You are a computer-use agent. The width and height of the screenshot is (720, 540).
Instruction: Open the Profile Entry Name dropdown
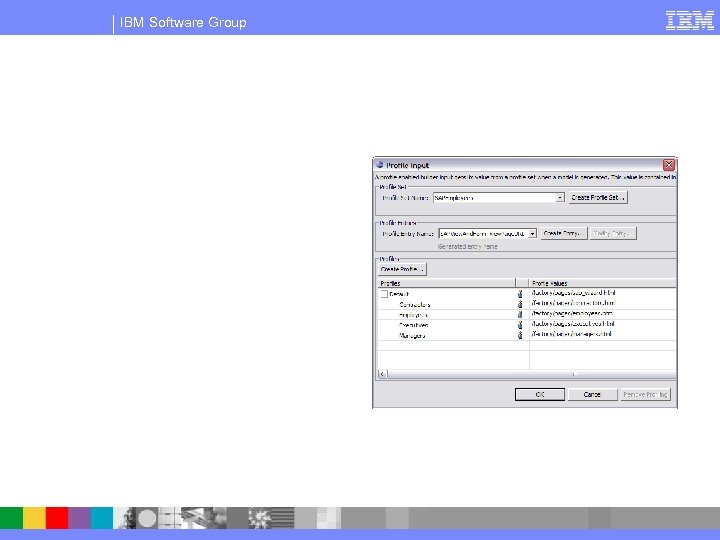532,234
